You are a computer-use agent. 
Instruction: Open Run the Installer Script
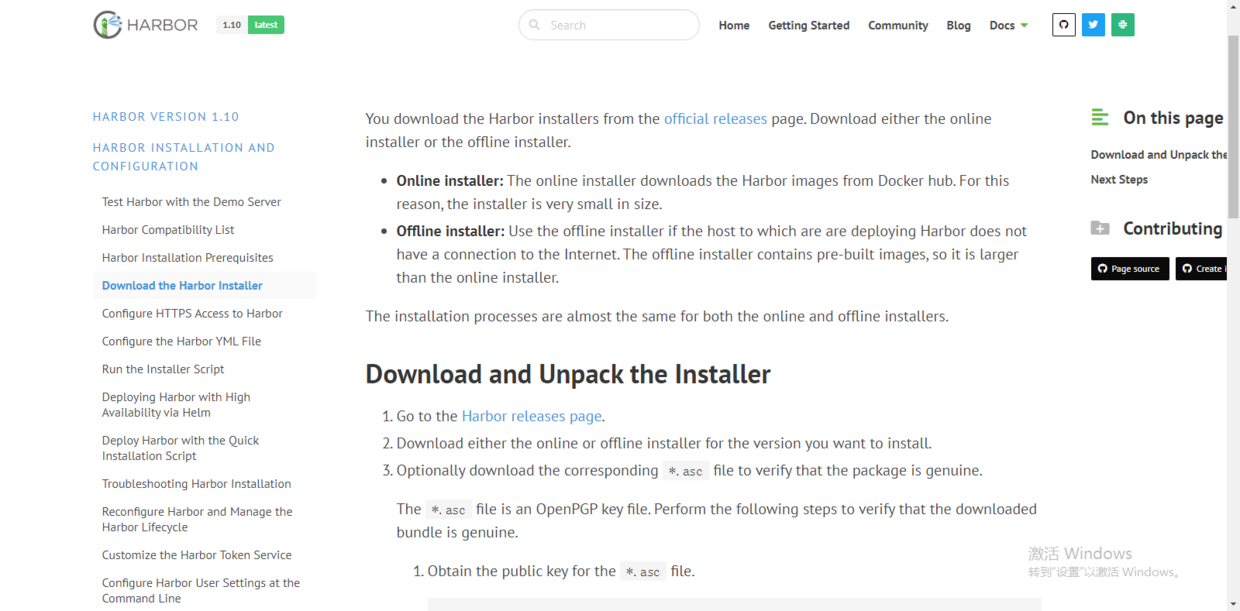point(163,369)
